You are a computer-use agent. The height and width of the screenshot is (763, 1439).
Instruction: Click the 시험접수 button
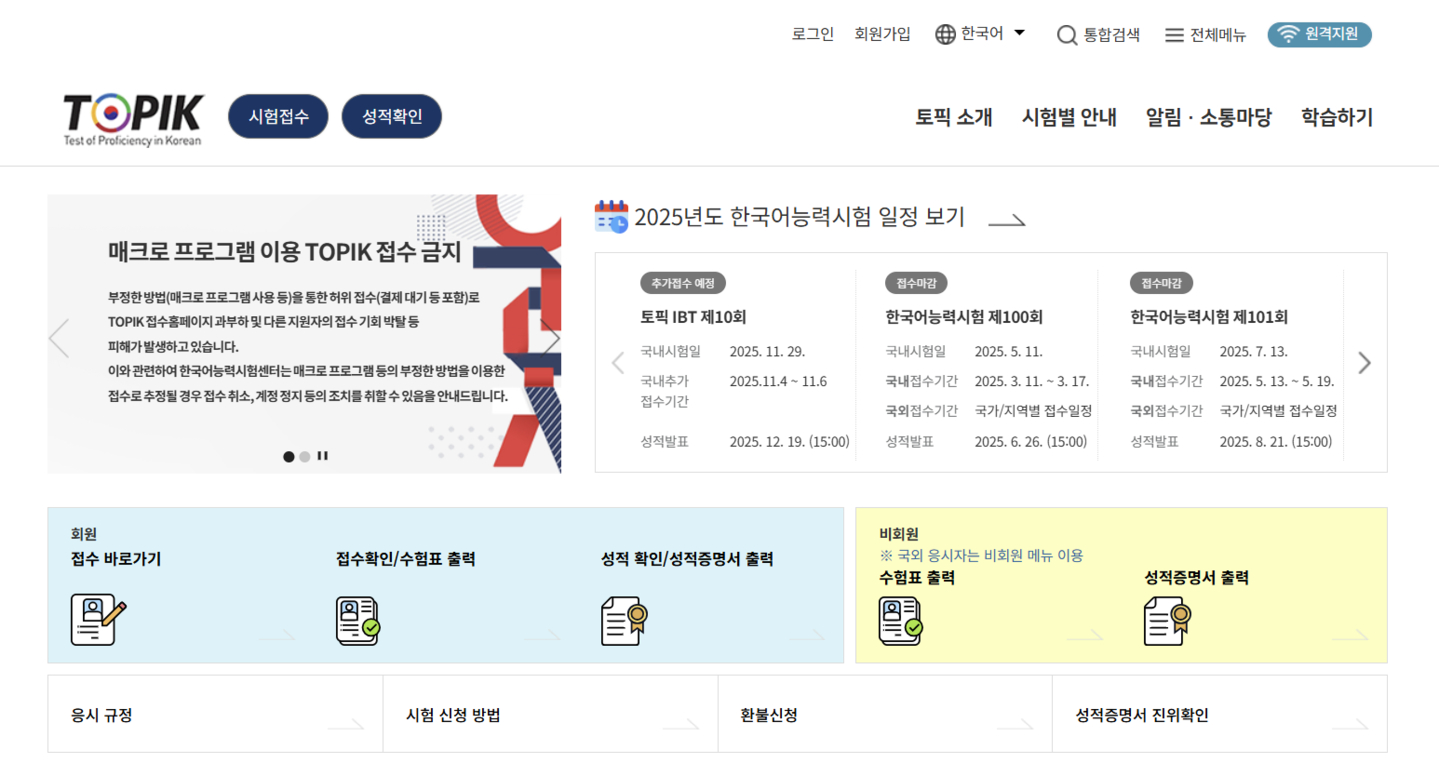point(278,115)
